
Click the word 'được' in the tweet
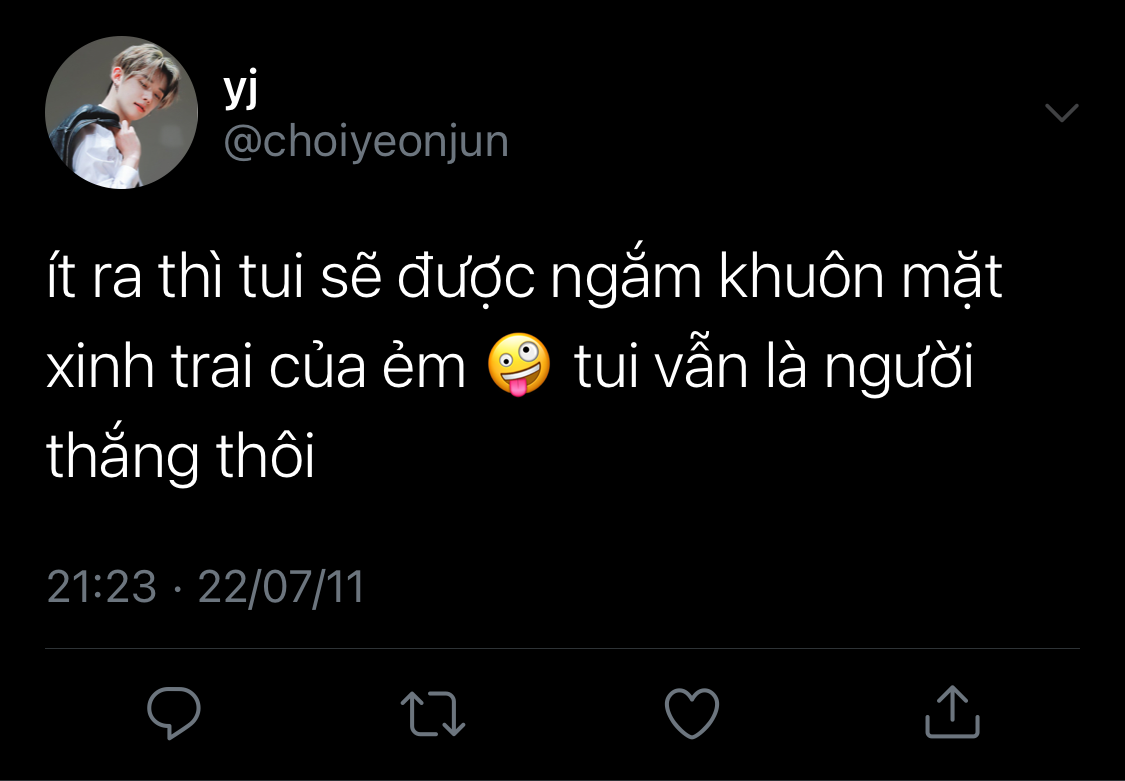[466, 280]
